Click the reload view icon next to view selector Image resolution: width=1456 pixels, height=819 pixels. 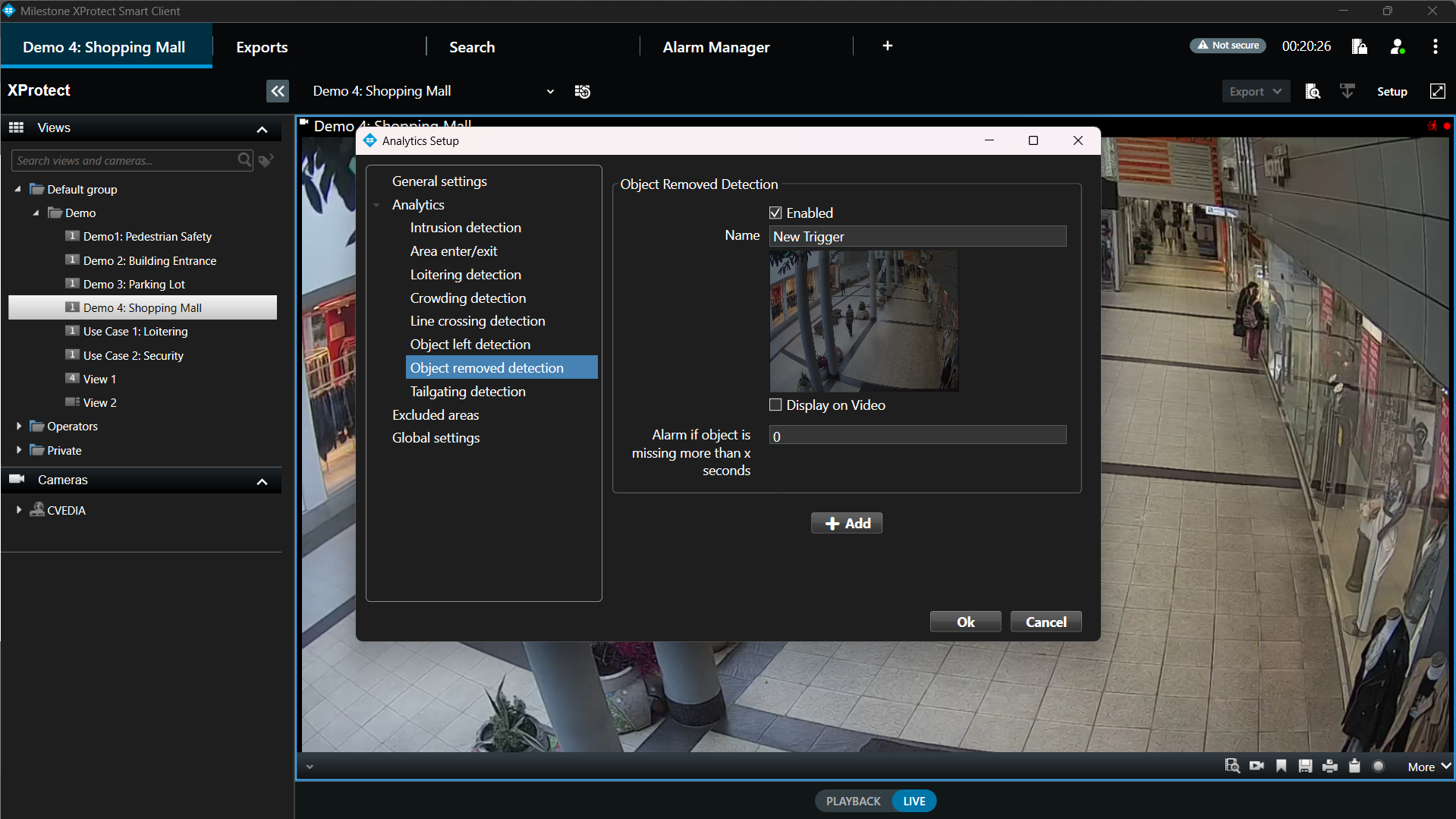582,92
